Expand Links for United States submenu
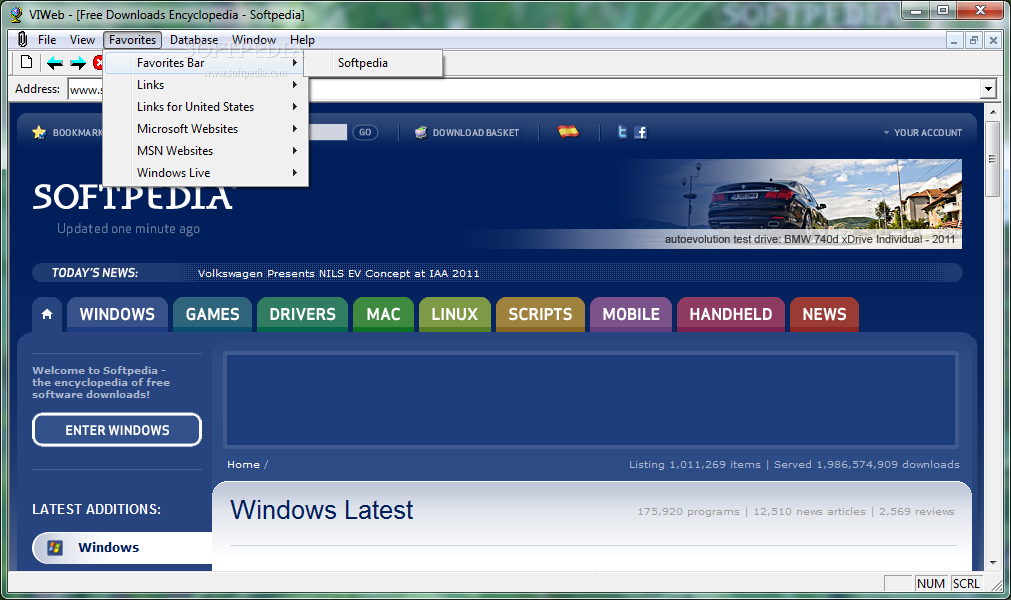 [x=206, y=106]
